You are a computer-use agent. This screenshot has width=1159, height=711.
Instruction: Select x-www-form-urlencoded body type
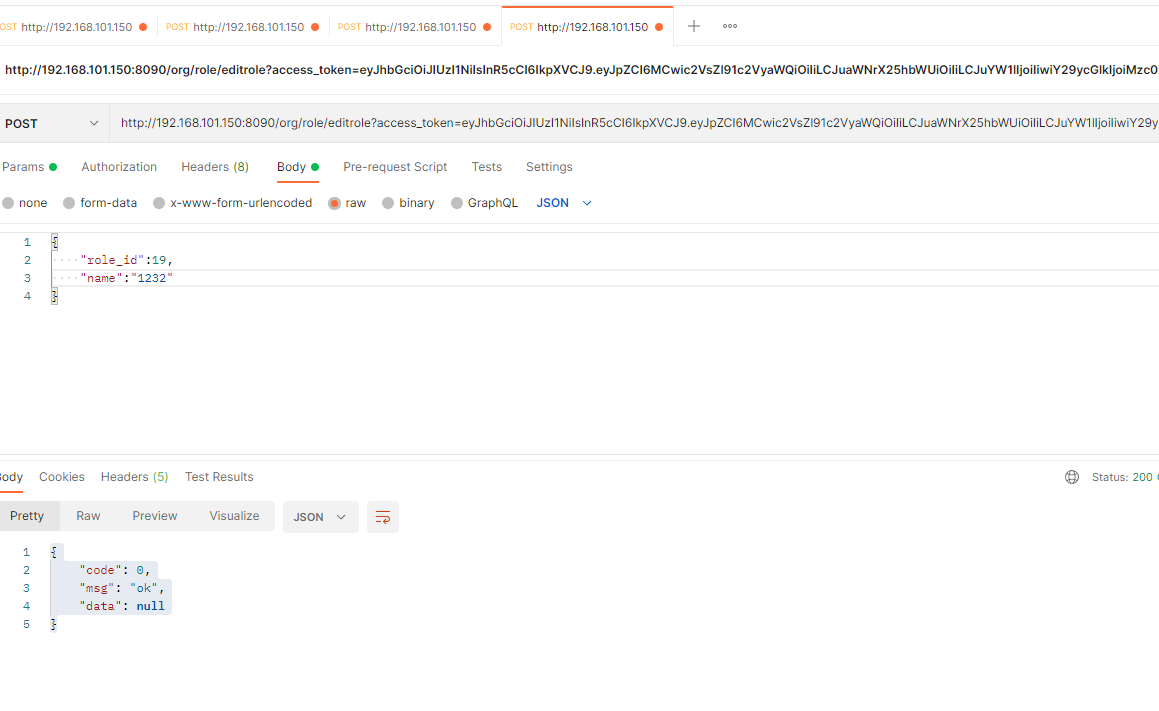coord(233,203)
